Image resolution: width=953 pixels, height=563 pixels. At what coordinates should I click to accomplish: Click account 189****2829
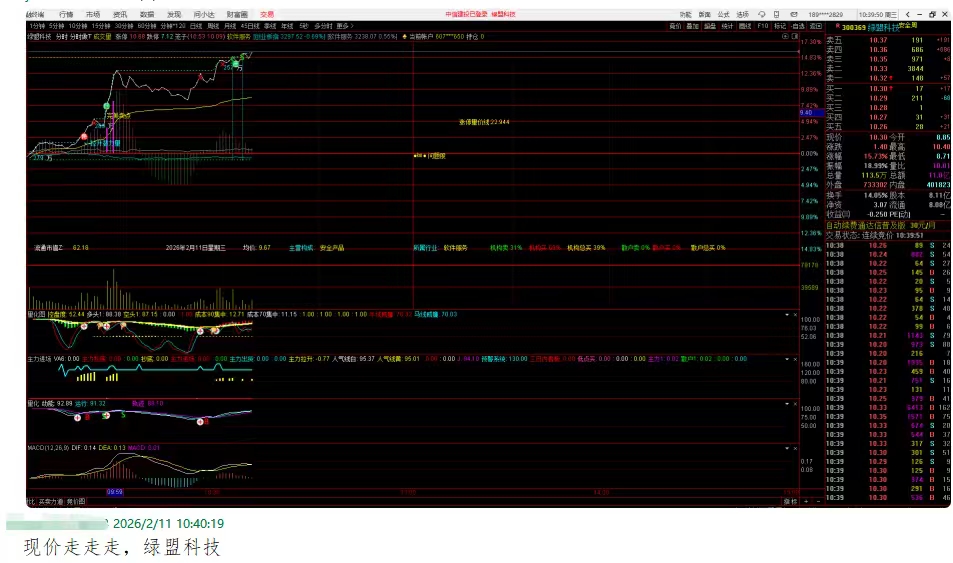(x=825, y=15)
